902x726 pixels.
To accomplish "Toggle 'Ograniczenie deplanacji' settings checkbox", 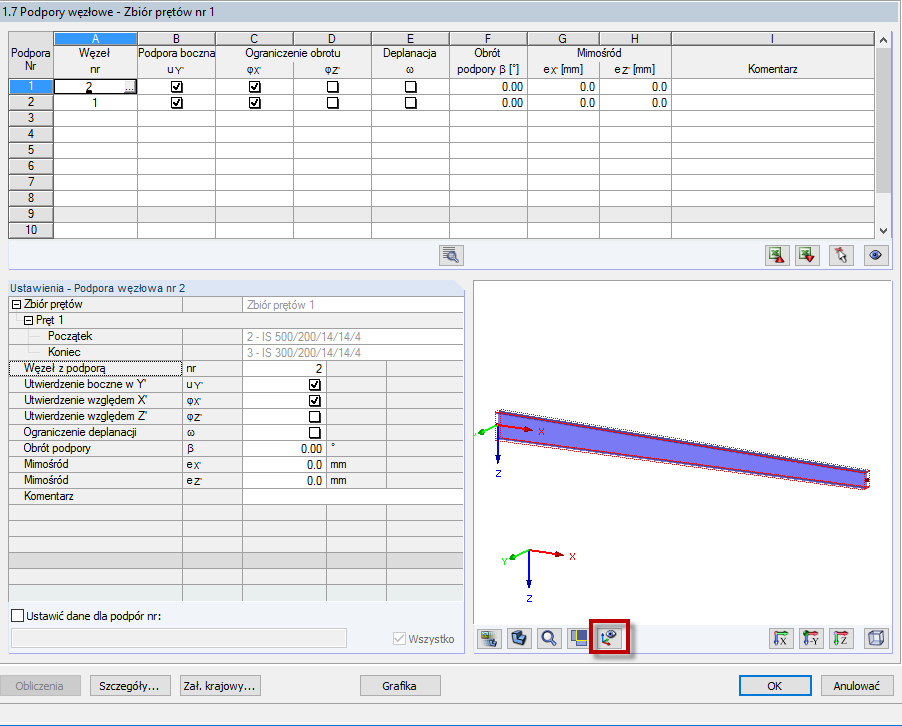I will pyautogui.click(x=315, y=433).
